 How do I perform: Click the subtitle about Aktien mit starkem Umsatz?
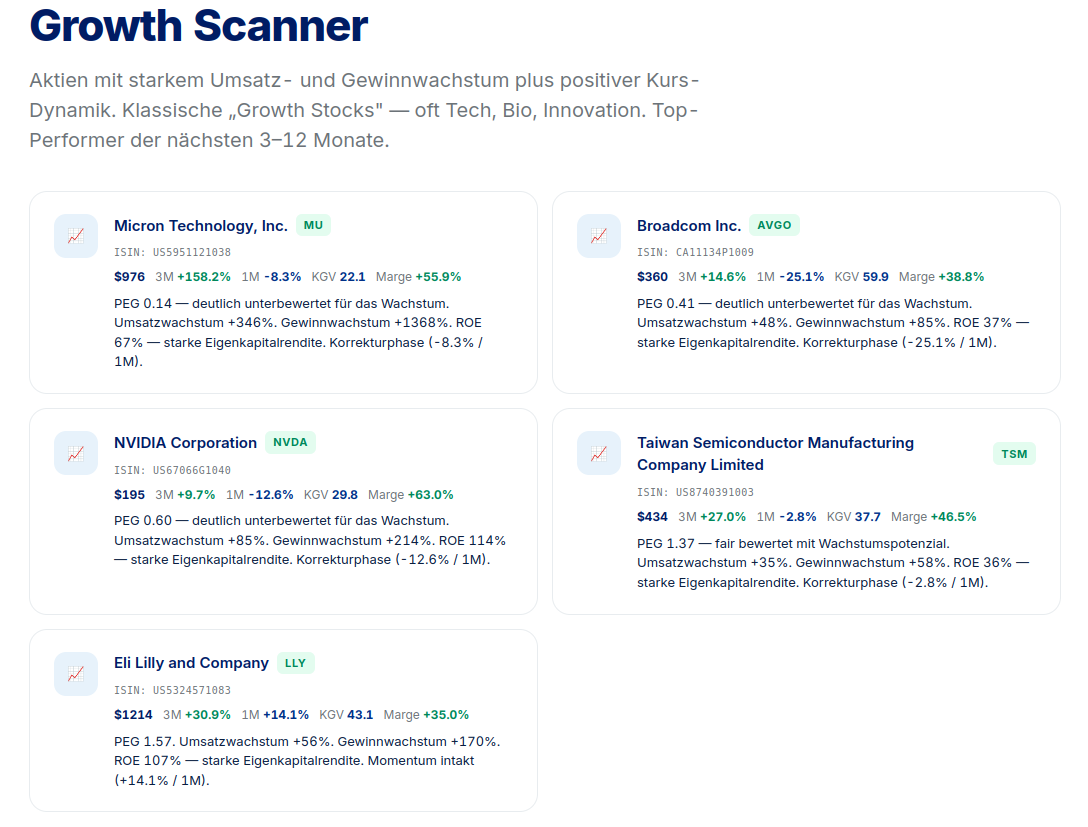coord(364,110)
